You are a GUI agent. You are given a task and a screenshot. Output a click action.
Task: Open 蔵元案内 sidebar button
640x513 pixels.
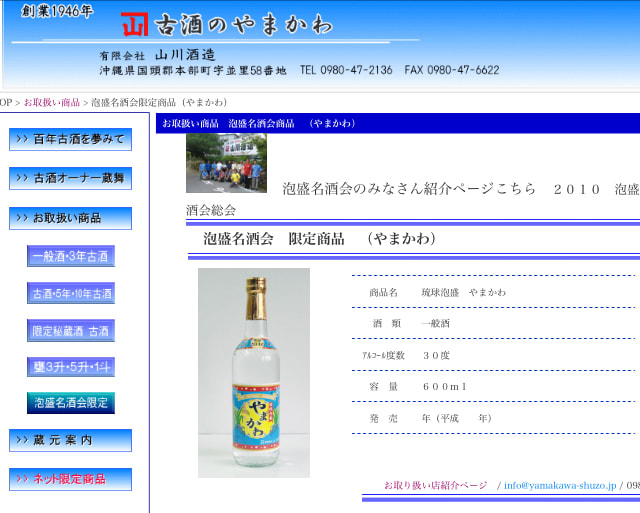(71, 440)
